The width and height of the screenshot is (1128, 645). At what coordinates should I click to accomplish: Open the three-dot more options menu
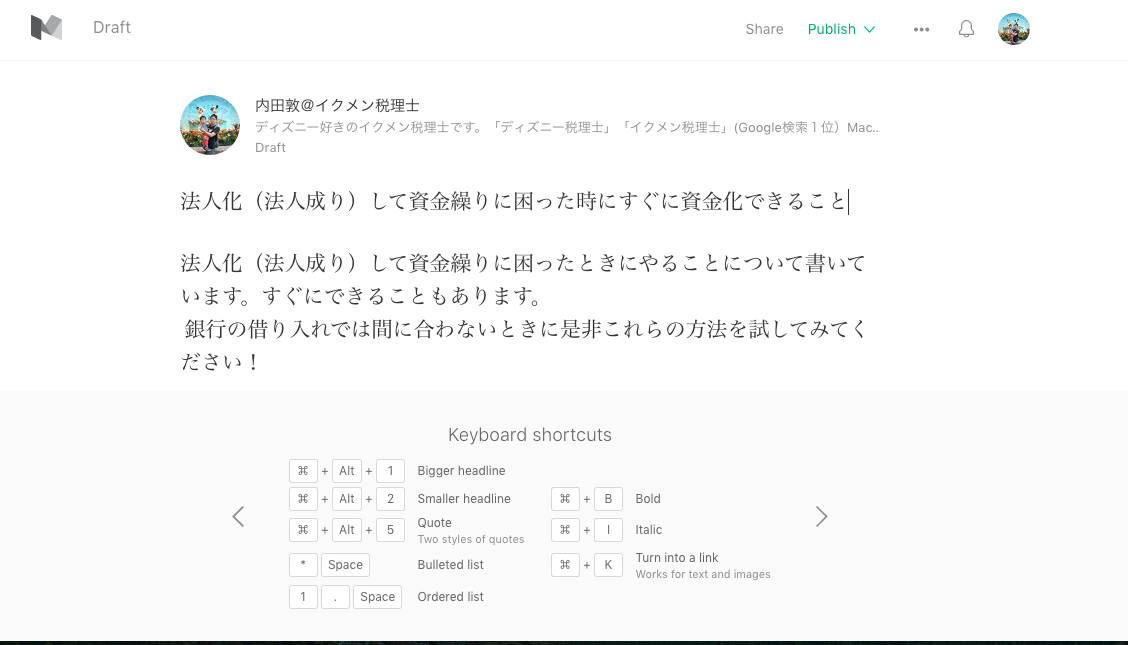921,29
